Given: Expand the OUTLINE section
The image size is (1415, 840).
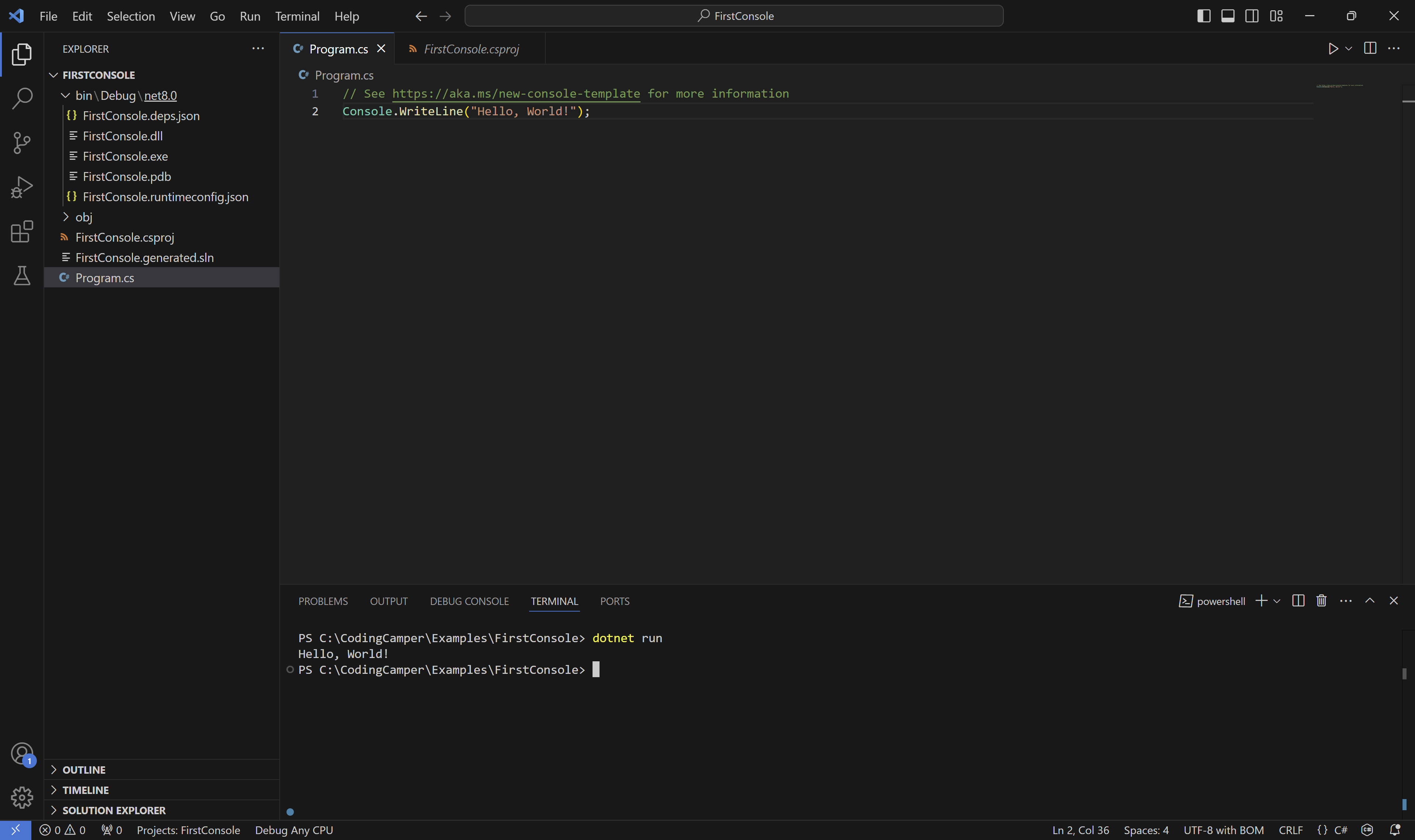Looking at the screenshot, I should pos(84,770).
